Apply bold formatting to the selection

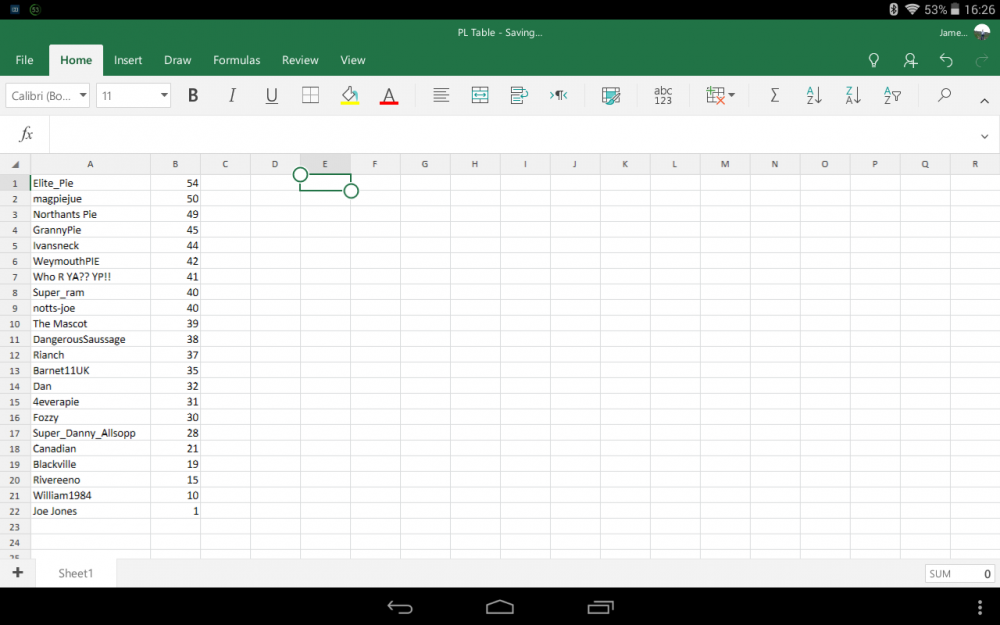point(193,95)
